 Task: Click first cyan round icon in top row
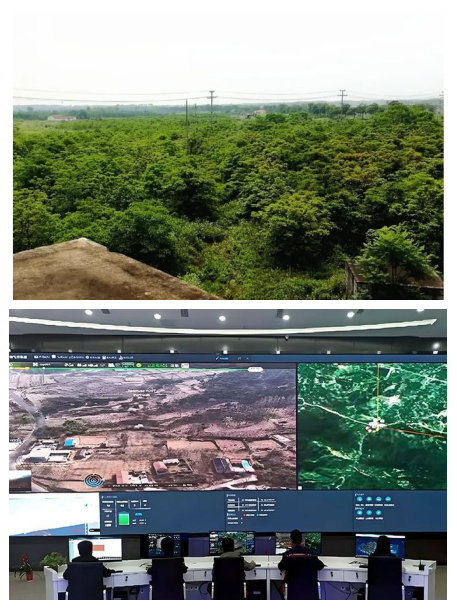(x=359, y=499)
